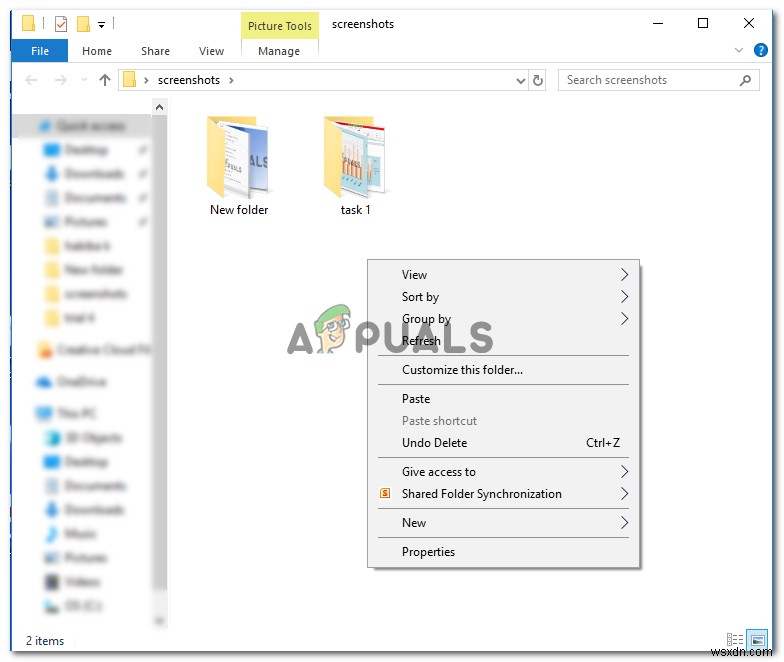Open Help with the blue question mark
This screenshot has width=784, height=662.
click(x=760, y=50)
